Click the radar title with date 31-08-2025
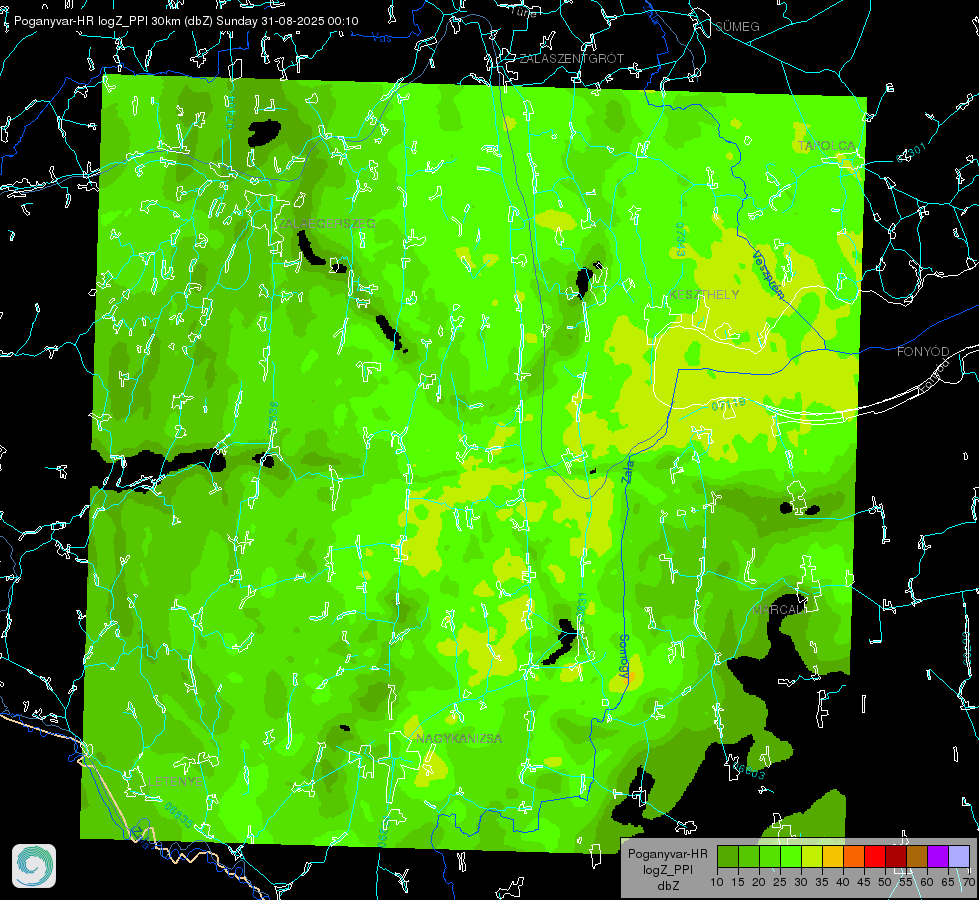979x900 pixels. click(186, 21)
